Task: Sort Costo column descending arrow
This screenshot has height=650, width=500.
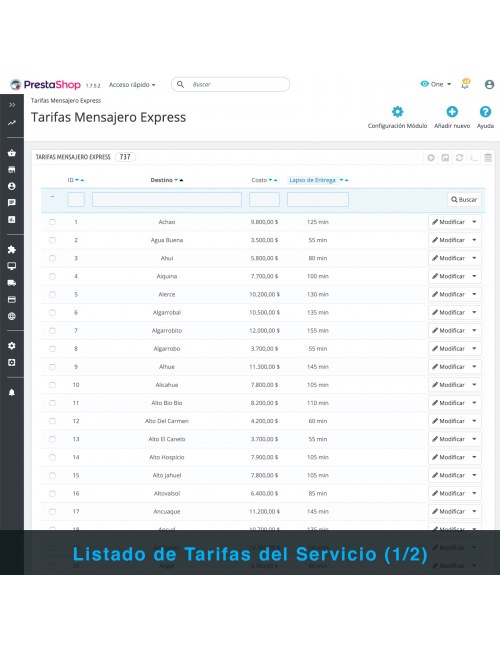Action: point(270,180)
